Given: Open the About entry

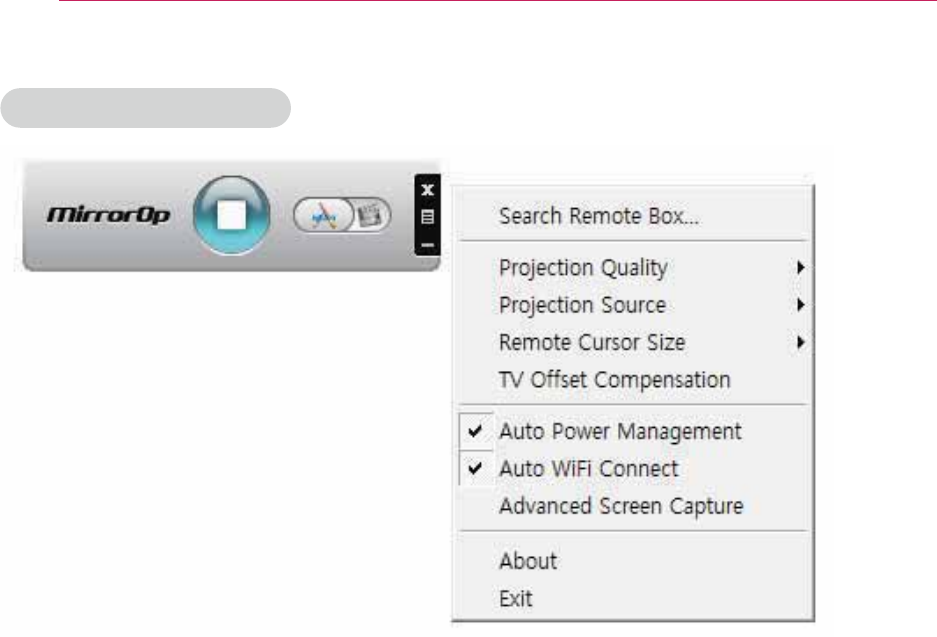Looking at the screenshot, I should click(528, 561).
